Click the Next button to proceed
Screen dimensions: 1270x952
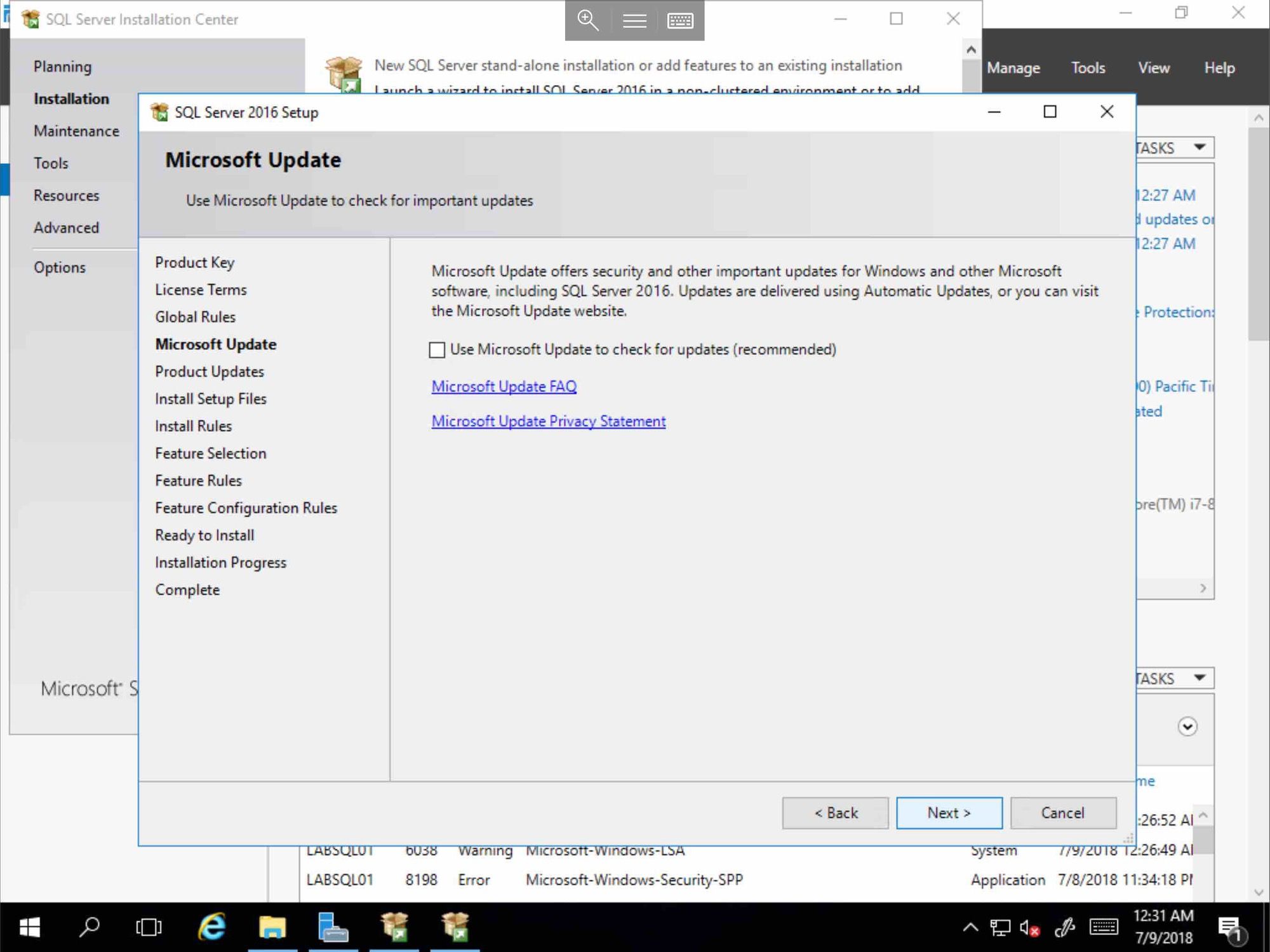(x=949, y=813)
